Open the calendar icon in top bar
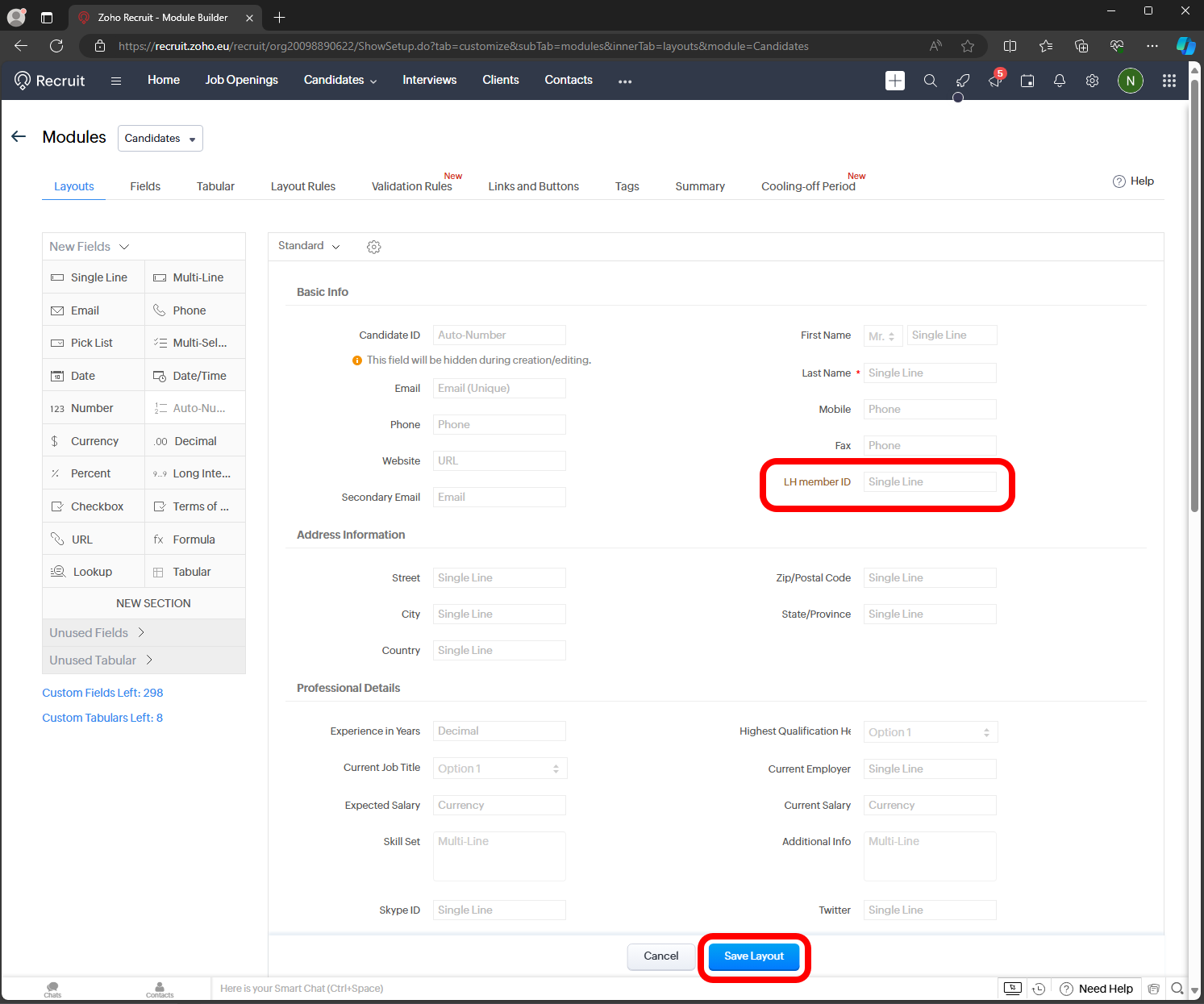1204x1004 pixels. pos(1027,81)
